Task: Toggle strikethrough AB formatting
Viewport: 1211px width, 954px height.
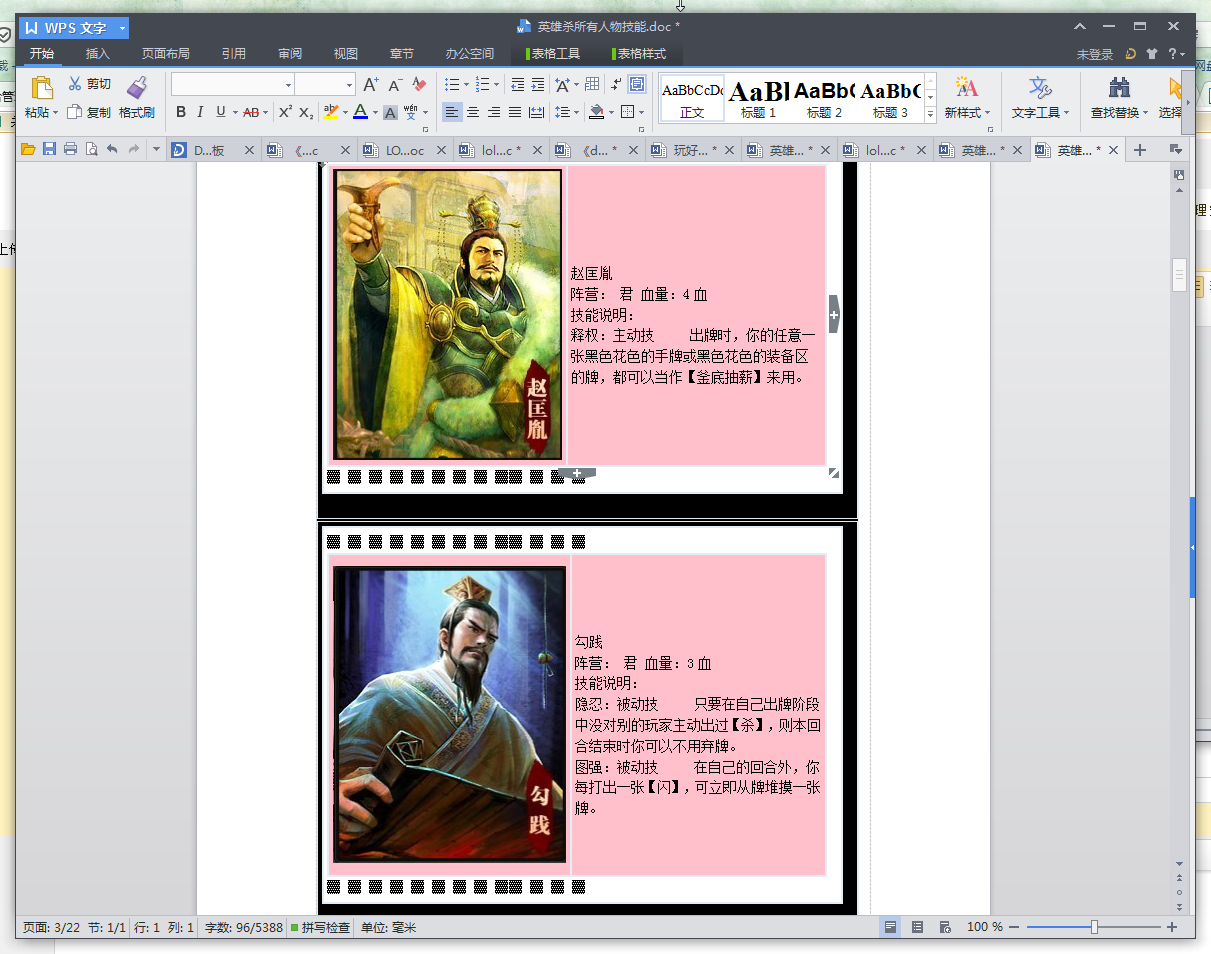Action: pyautogui.click(x=250, y=112)
